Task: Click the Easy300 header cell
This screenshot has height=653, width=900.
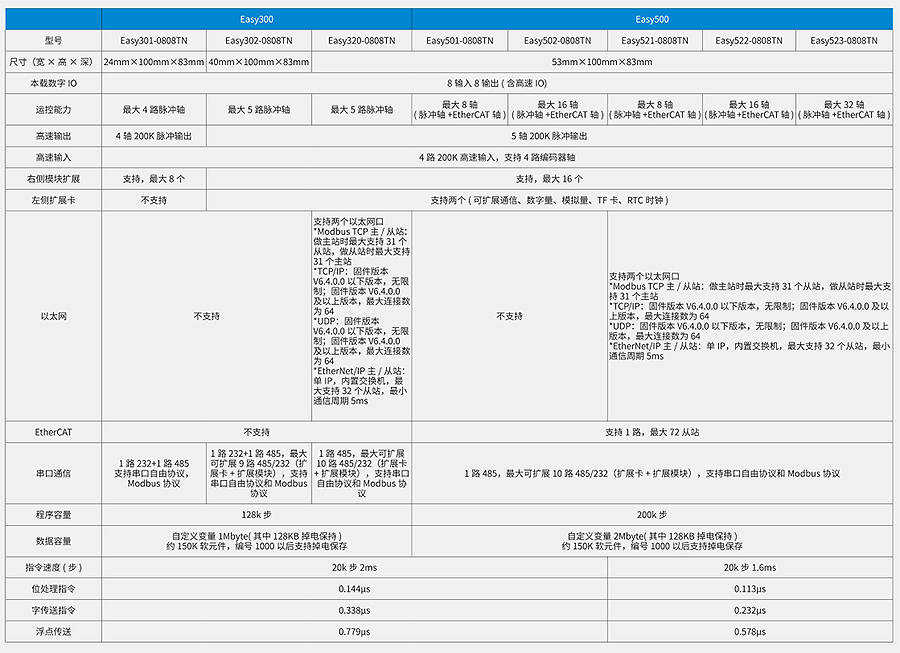Action: [x=257, y=19]
